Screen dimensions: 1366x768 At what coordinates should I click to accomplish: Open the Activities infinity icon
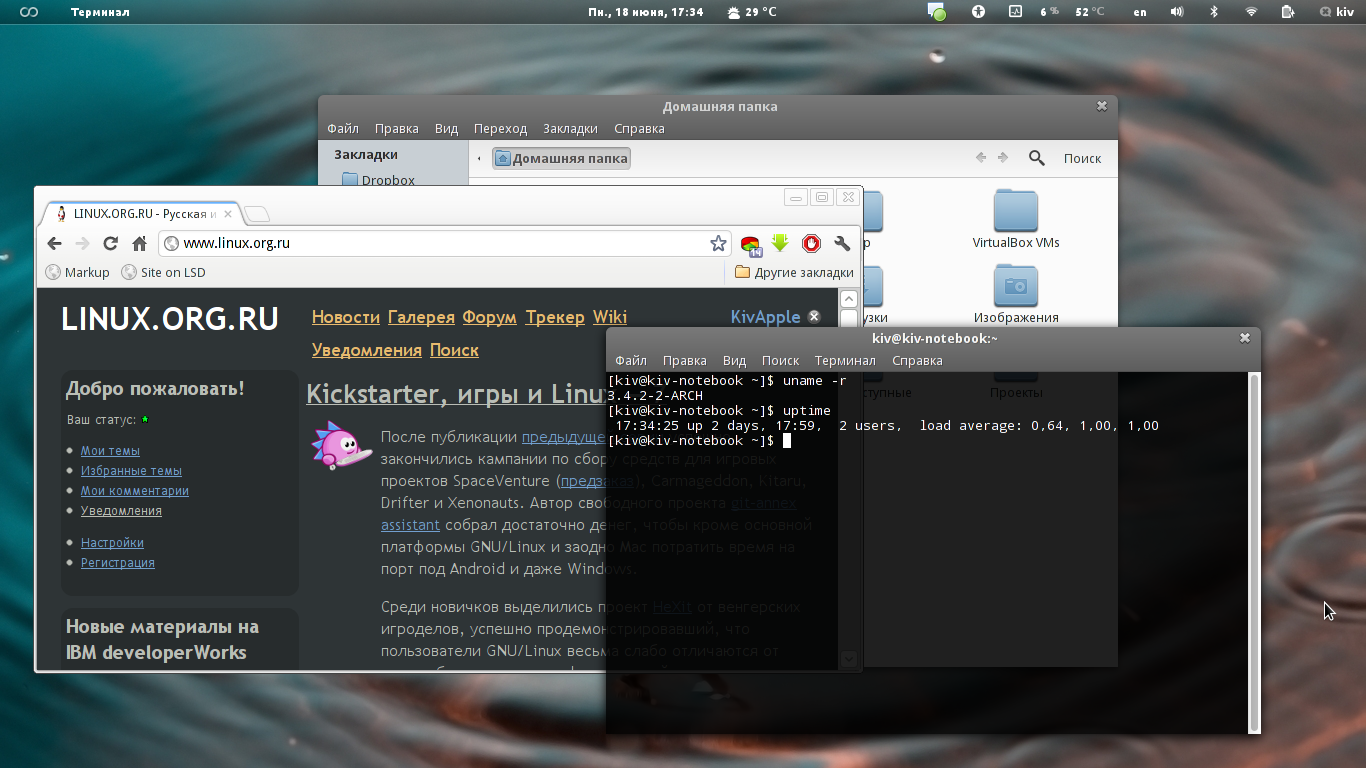[x=30, y=12]
